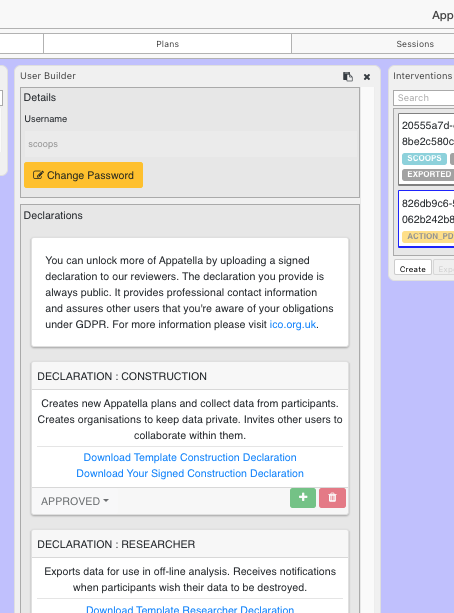Click the Create button in Interventions
454x613 pixels.
coord(413,269)
